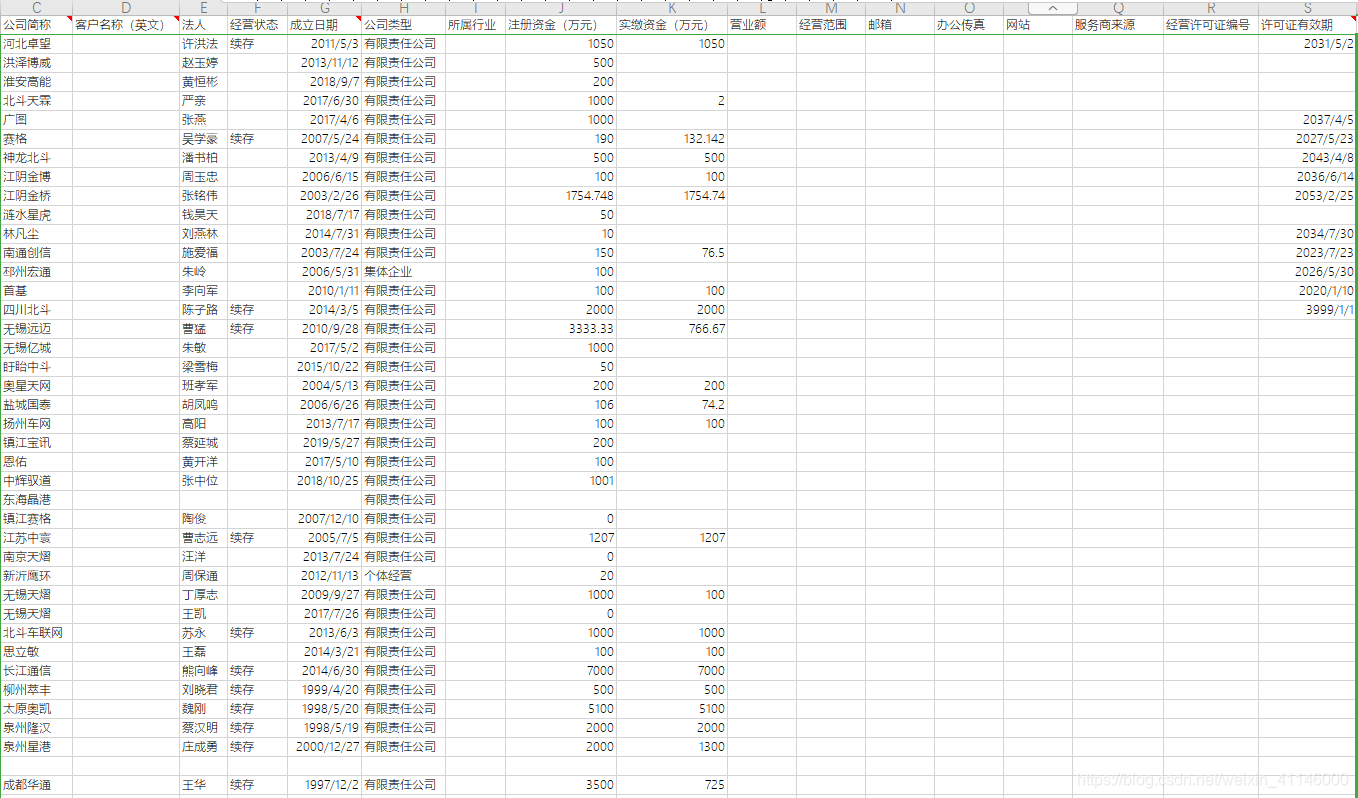Screen dimensions: 1358x798
Task: Select column S header
Action: [1307, 8]
